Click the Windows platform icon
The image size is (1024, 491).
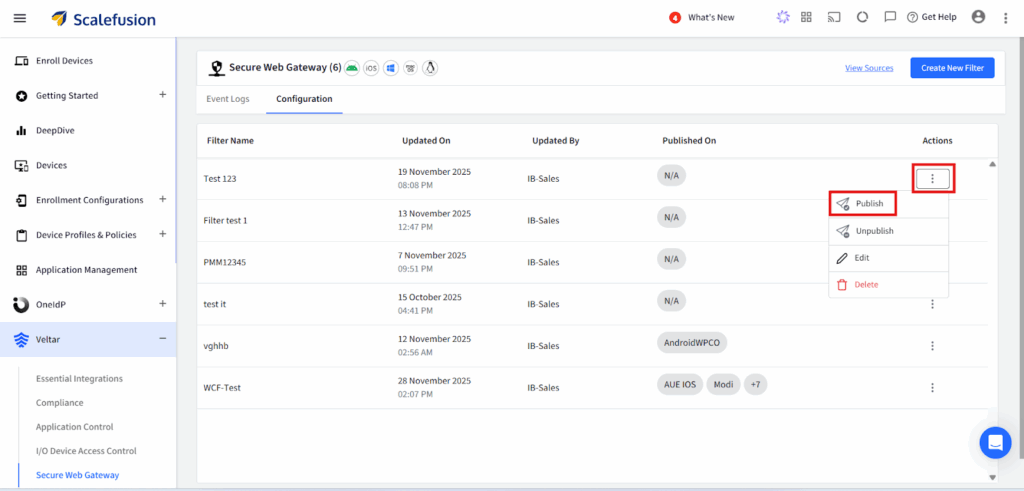pos(391,68)
